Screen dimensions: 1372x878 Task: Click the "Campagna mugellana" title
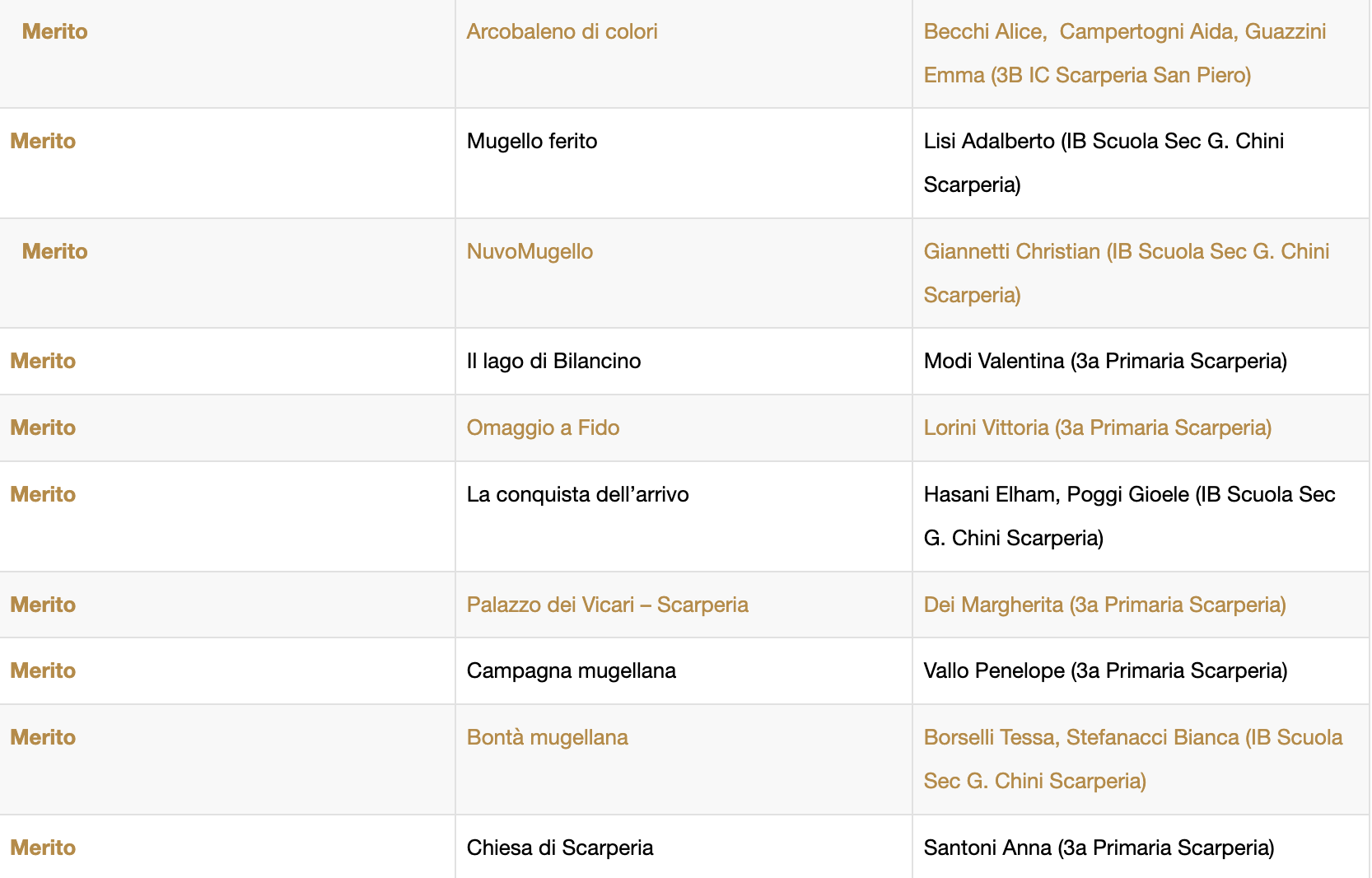click(571, 671)
